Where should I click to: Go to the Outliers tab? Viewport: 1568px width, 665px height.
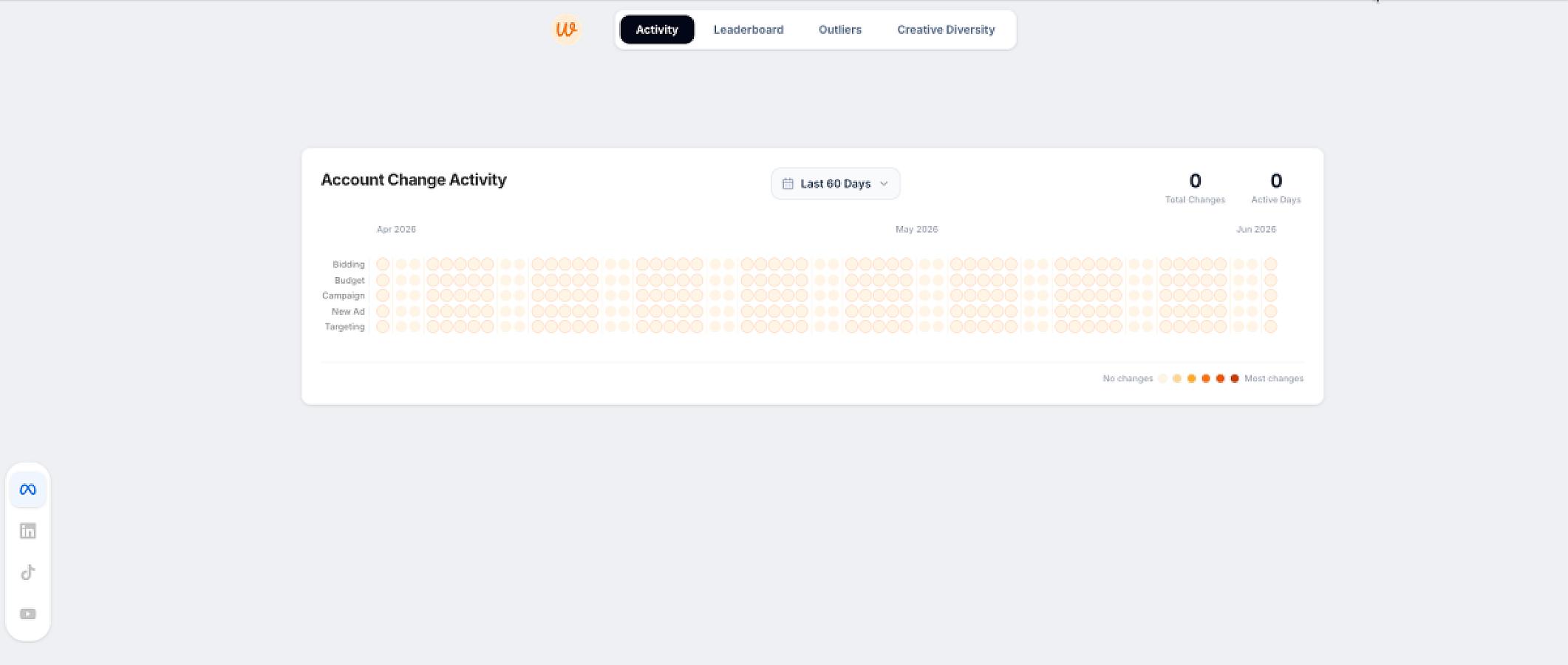(839, 30)
